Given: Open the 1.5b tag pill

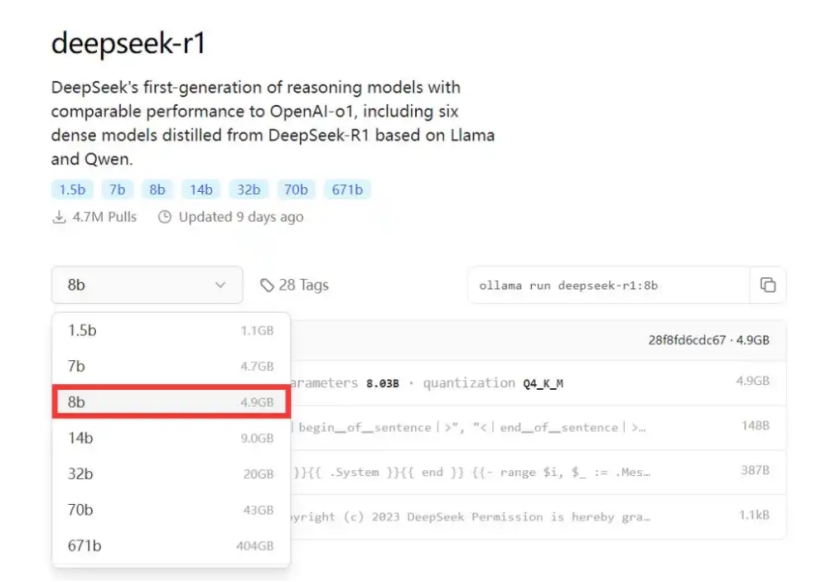Looking at the screenshot, I should [x=72, y=190].
